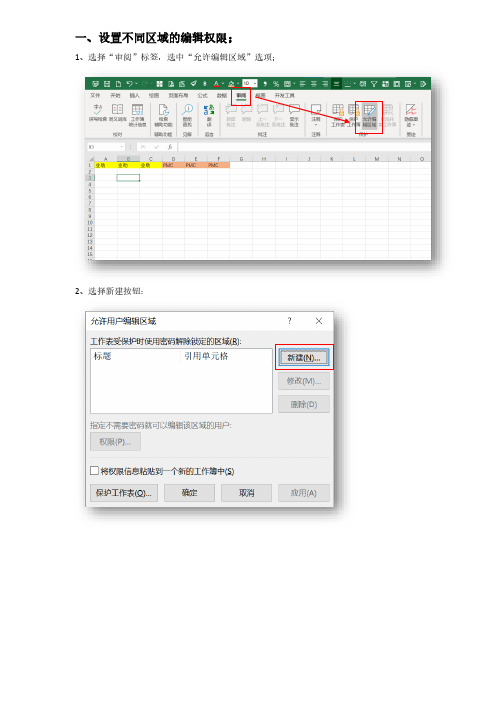The image size is (496, 702).
Task: Open the 开发工具 ribbon tab
Action: pos(284,95)
